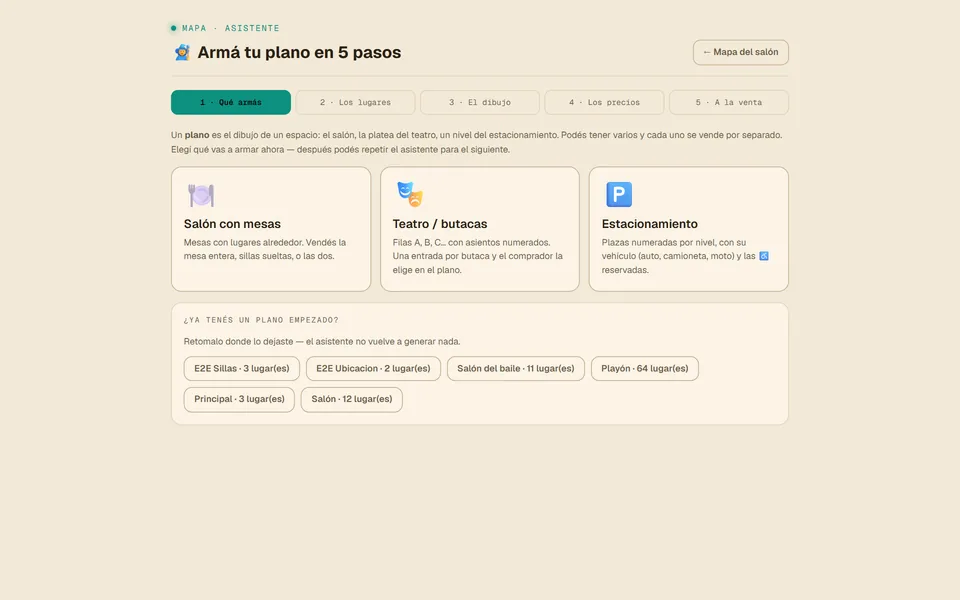The image size is (960, 600).
Task: Click the description "Mesas con lugares alrededor"
Action: click(265, 249)
